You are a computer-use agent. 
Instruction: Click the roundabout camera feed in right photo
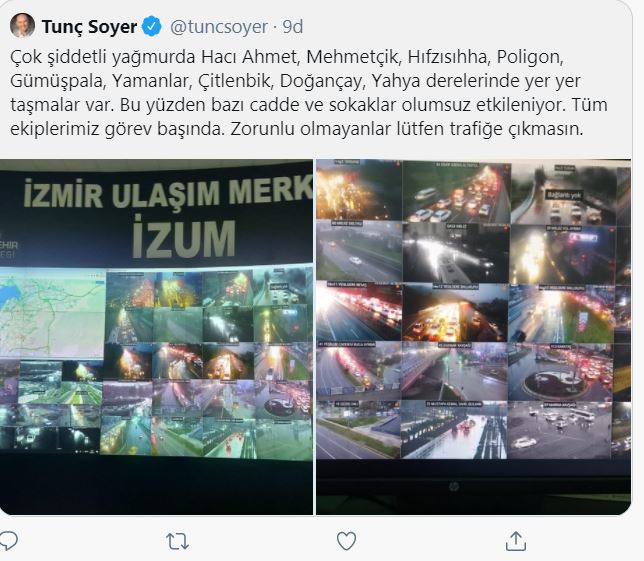click(560, 373)
